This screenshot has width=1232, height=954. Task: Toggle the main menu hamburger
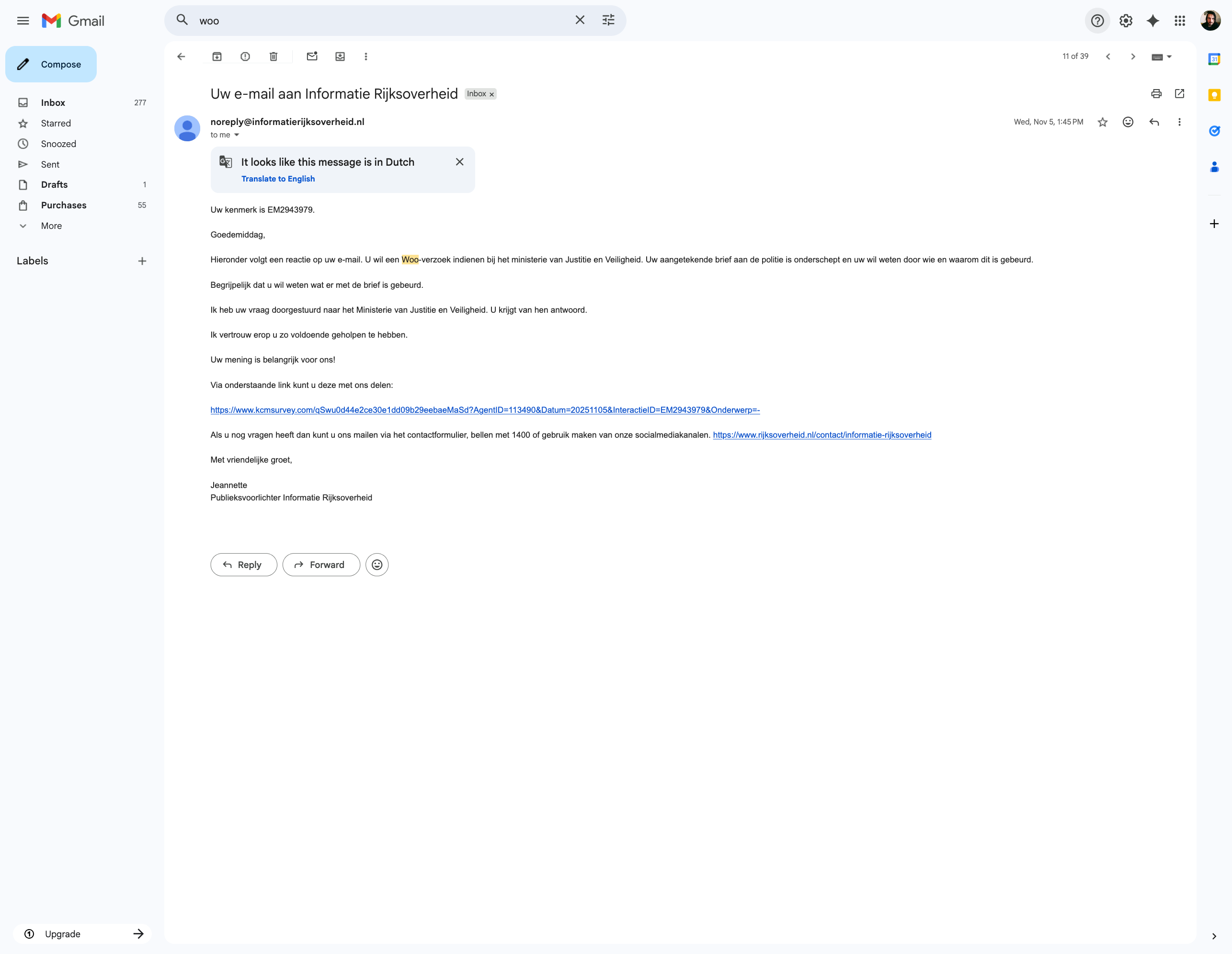(x=23, y=21)
